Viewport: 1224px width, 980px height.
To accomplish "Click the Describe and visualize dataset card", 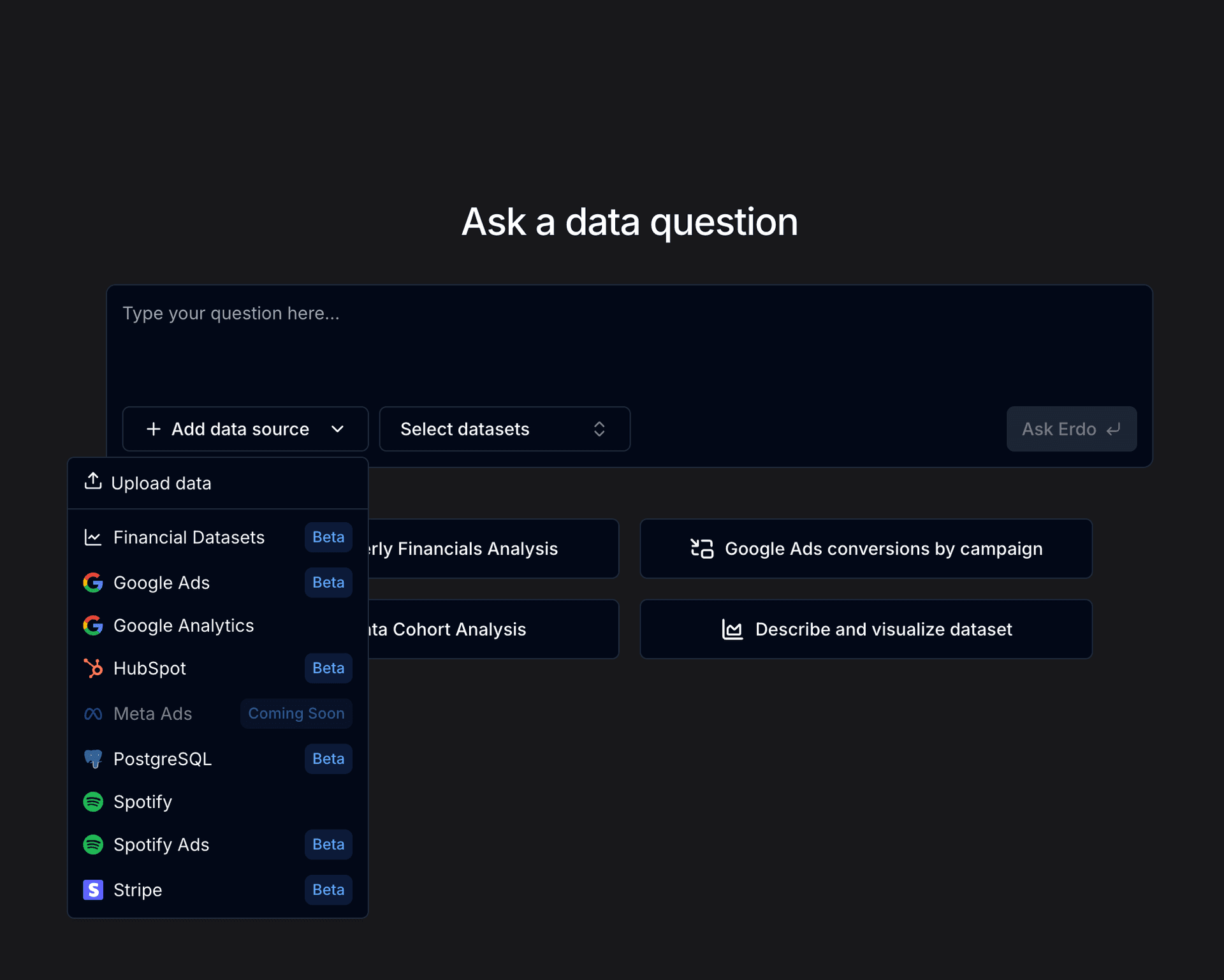I will pyautogui.click(x=865, y=629).
